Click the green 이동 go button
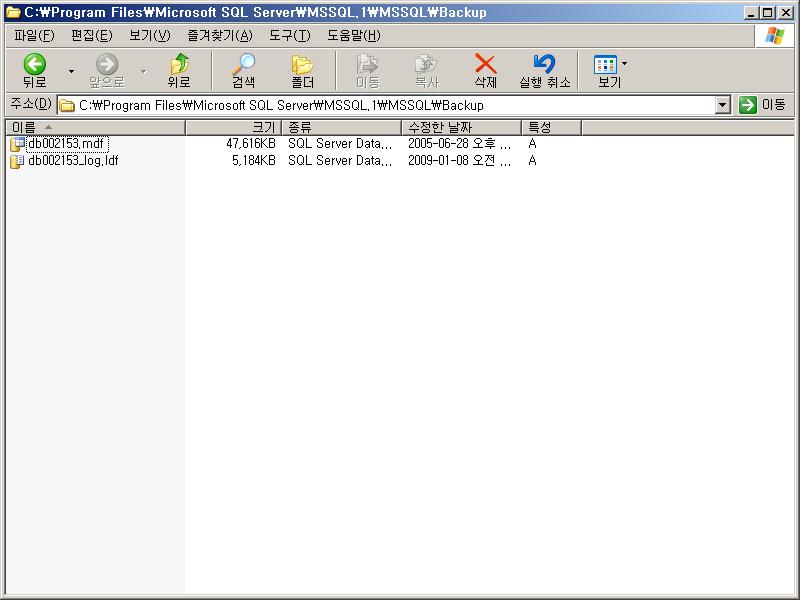This screenshot has width=800, height=600. [762, 105]
